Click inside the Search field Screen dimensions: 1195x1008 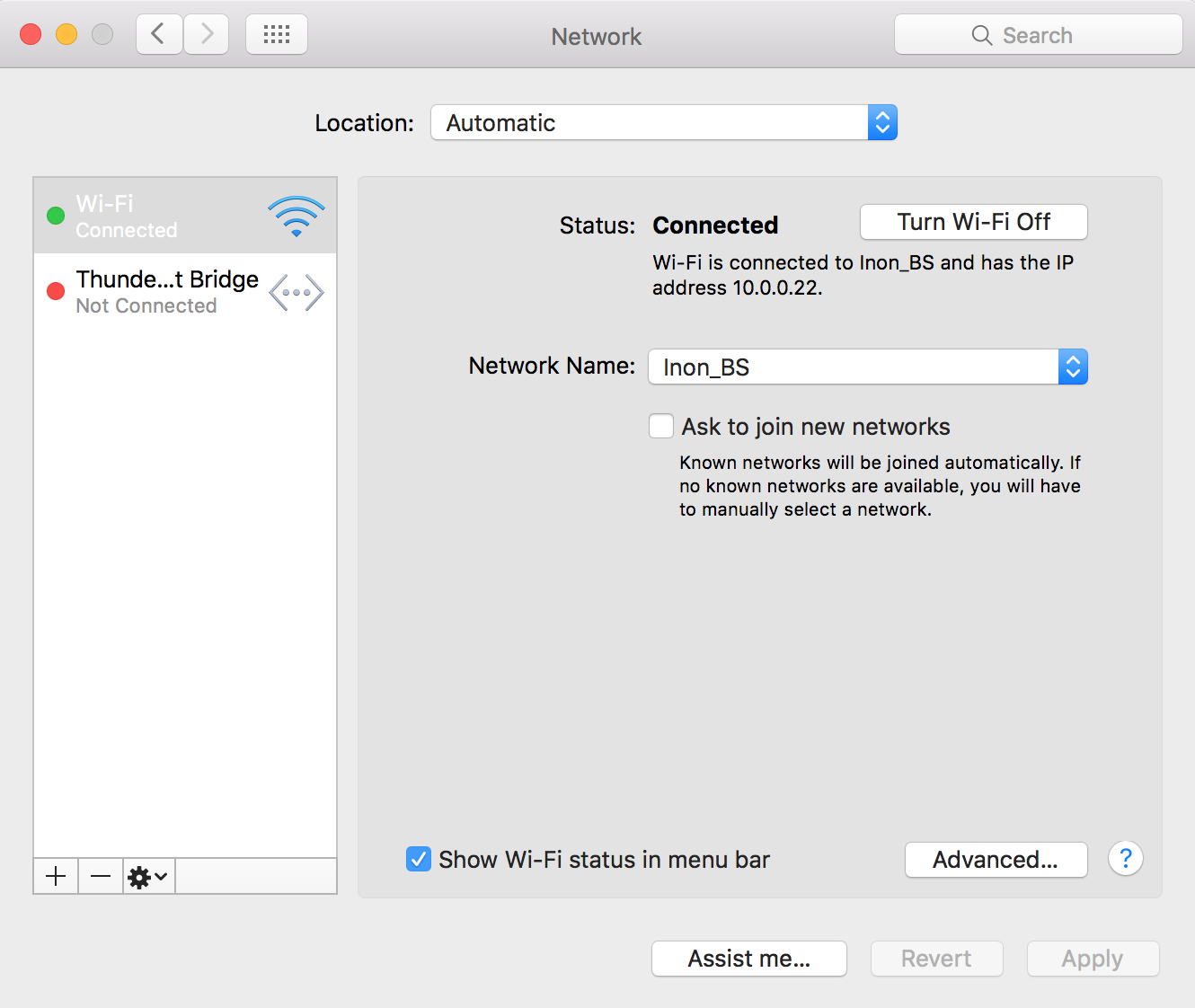[x=1038, y=34]
